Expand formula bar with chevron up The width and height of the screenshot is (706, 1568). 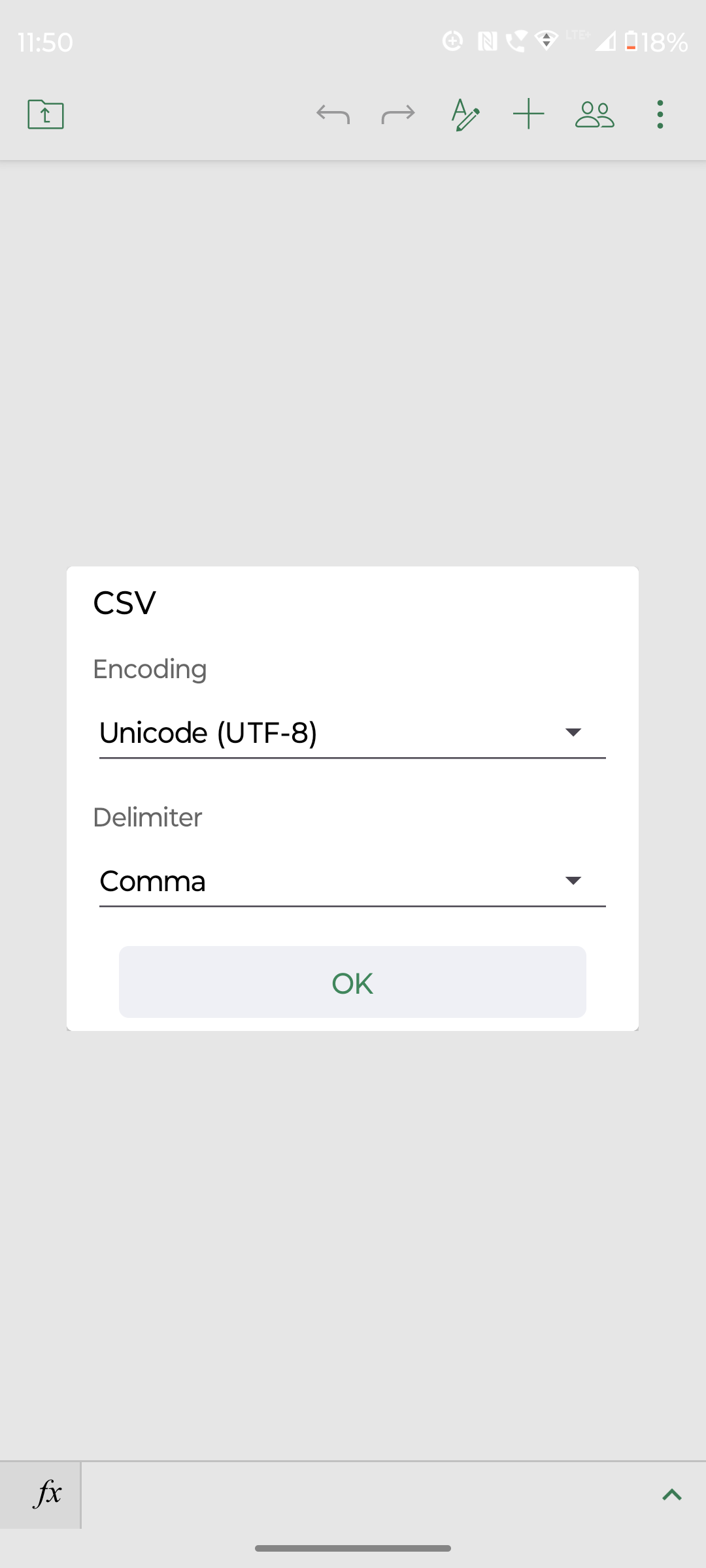pos(672,1495)
